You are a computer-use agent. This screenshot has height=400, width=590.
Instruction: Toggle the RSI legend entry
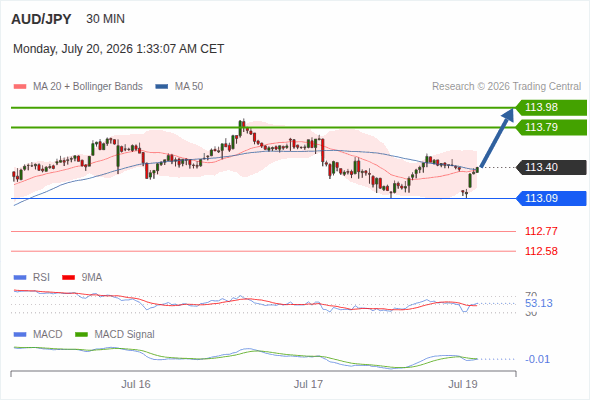[32, 277]
